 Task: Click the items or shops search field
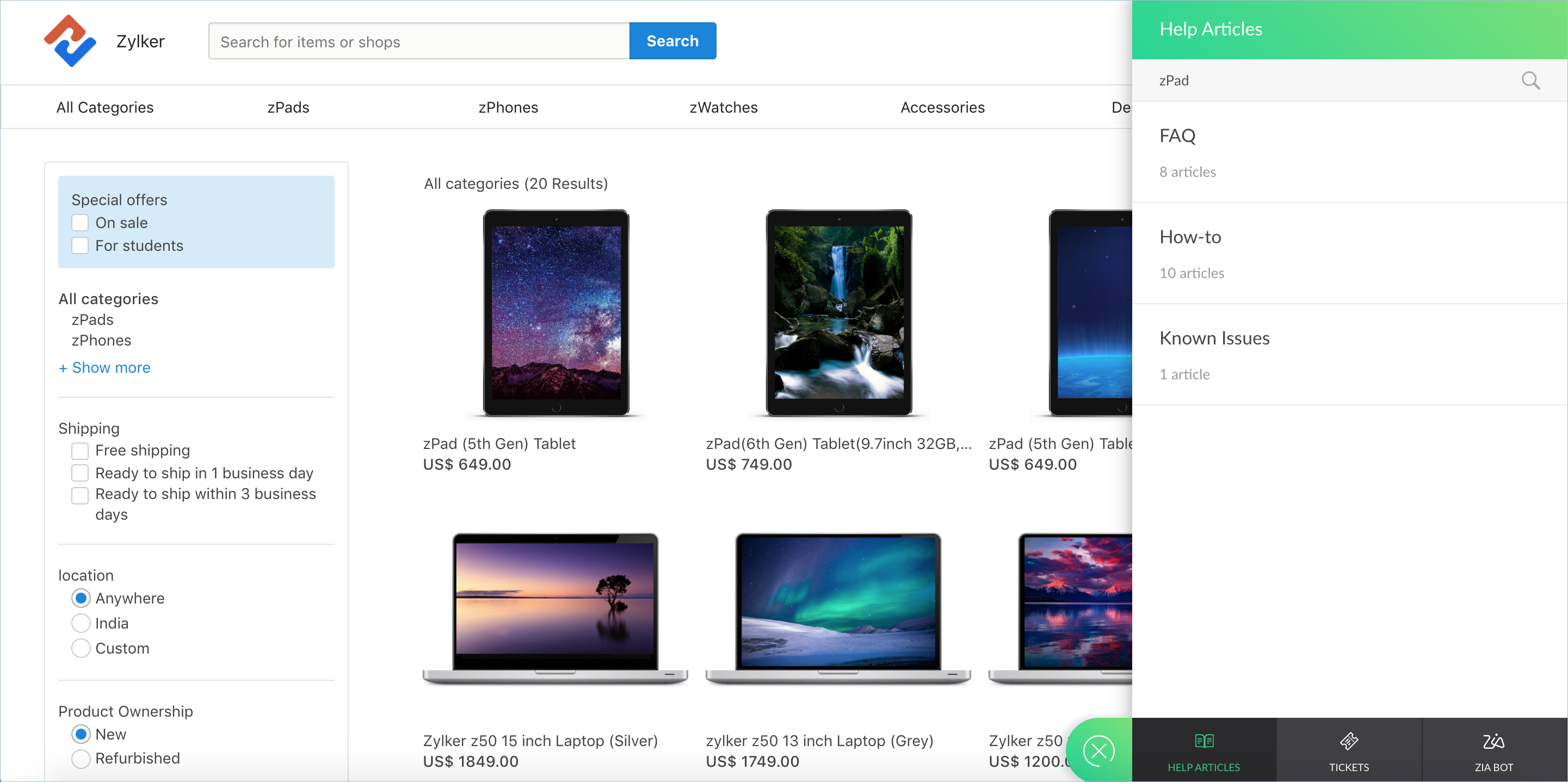[419, 41]
